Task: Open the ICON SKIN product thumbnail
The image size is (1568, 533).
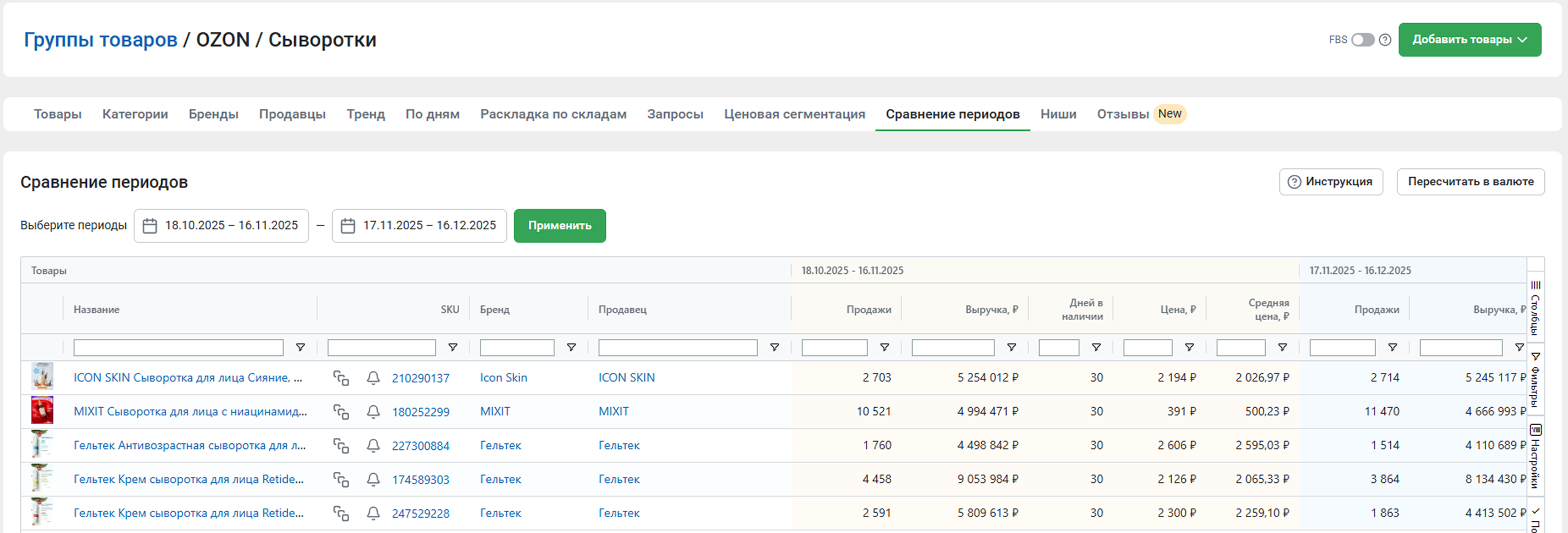Action: click(x=42, y=376)
